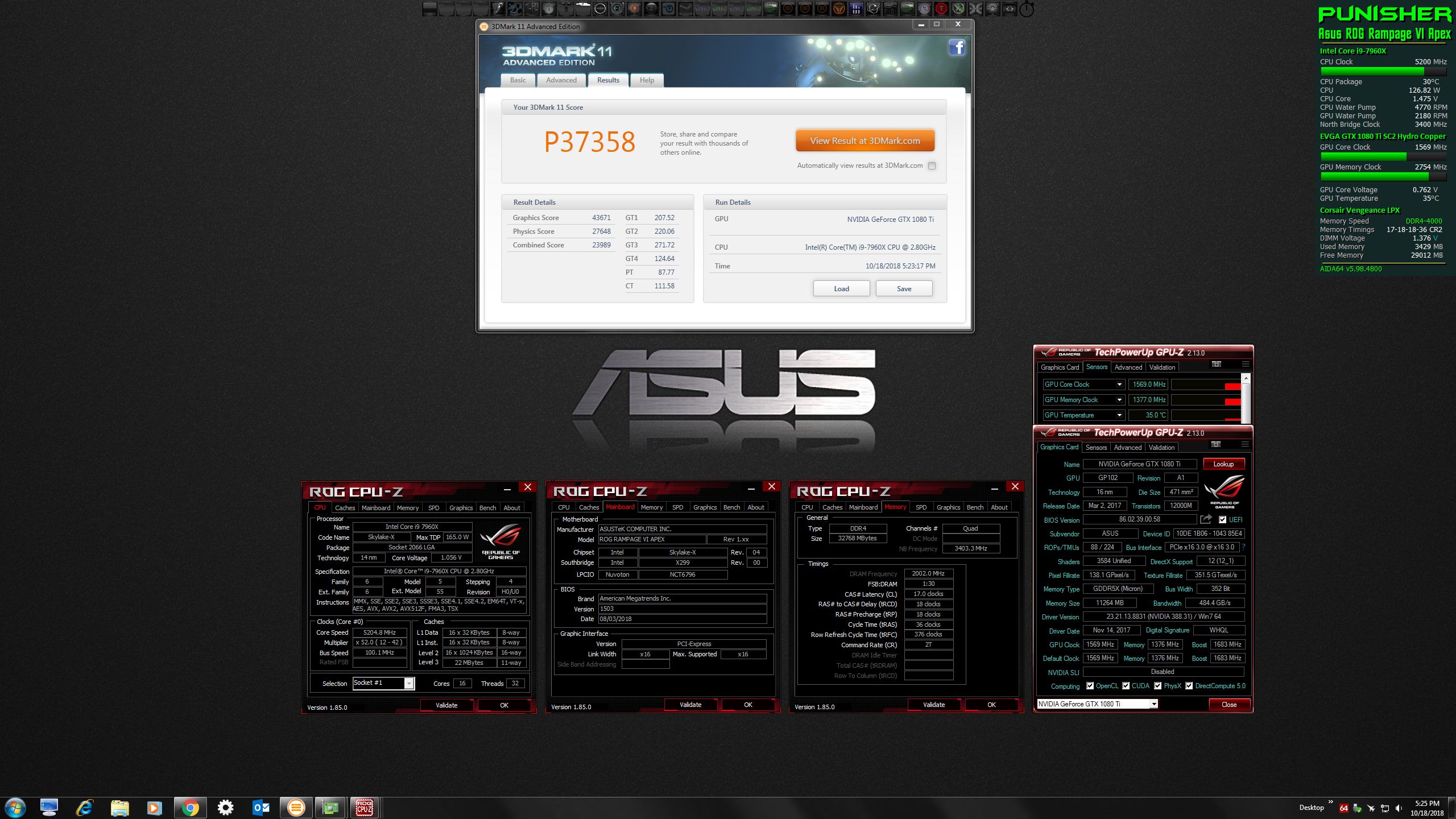Screen dimensions: 1456x819
Task: Click the ROG CPU-Z taskbar icon
Action: pyautogui.click(x=364, y=807)
